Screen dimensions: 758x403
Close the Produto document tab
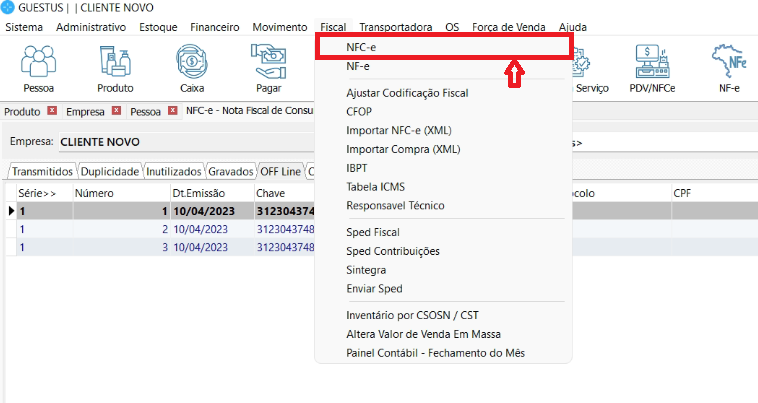pyautogui.click(x=52, y=111)
